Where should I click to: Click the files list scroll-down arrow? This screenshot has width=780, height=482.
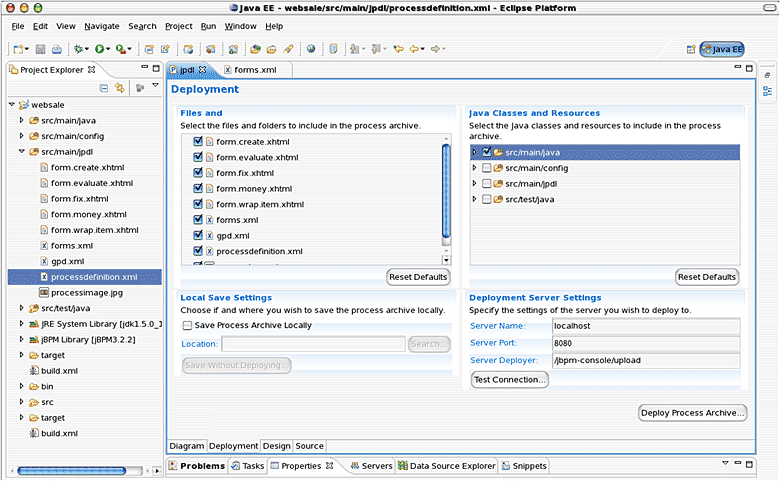click(x=446, y=260)
